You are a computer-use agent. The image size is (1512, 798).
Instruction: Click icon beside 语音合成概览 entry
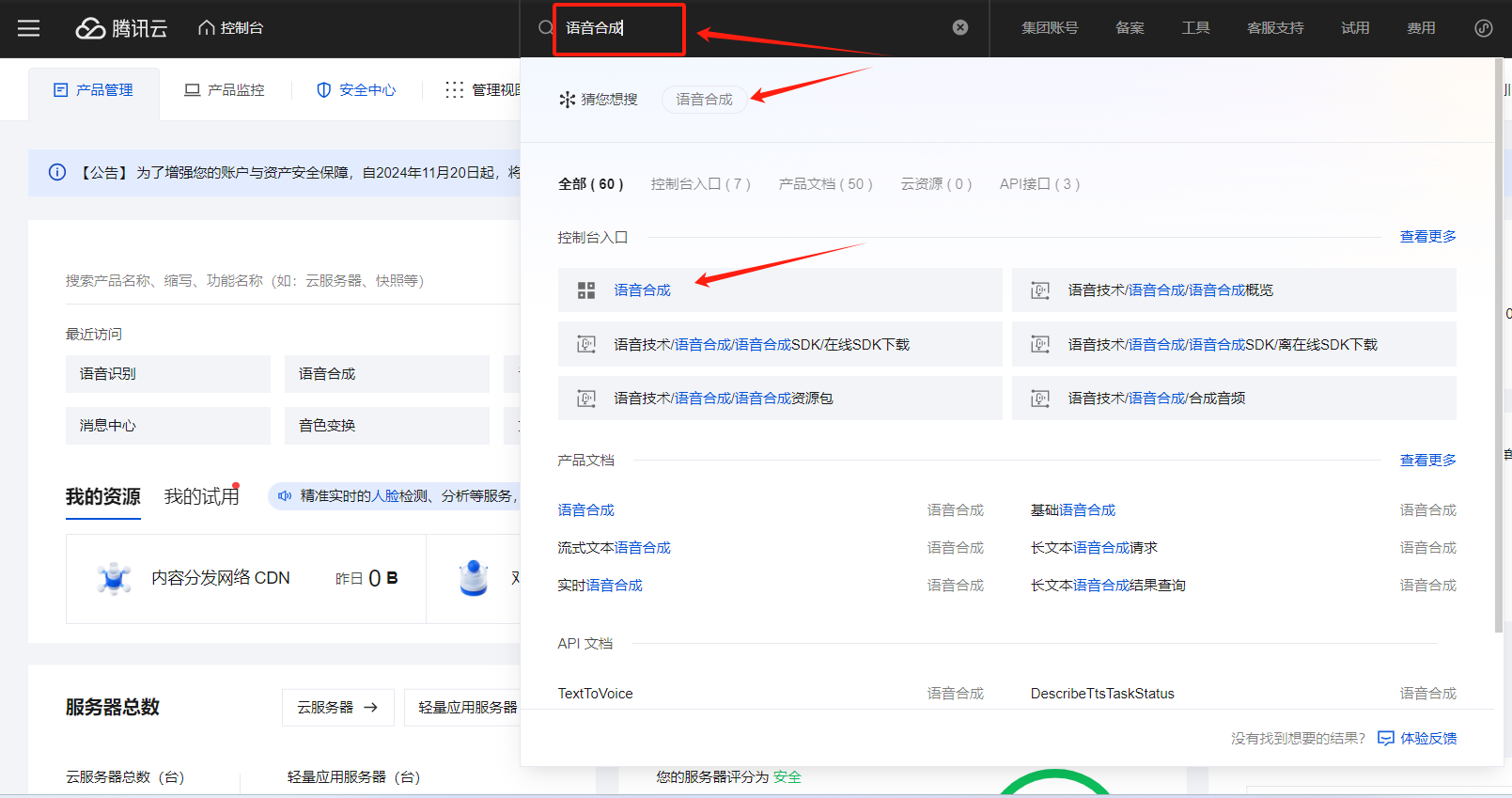1040,290
